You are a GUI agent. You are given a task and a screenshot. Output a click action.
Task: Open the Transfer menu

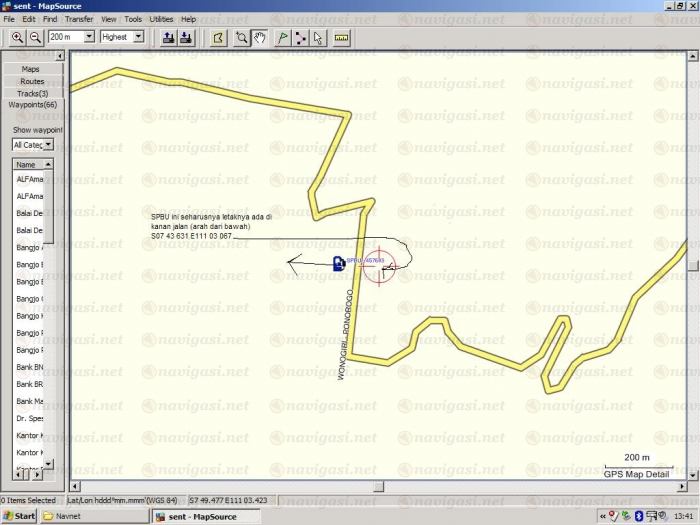79,19
